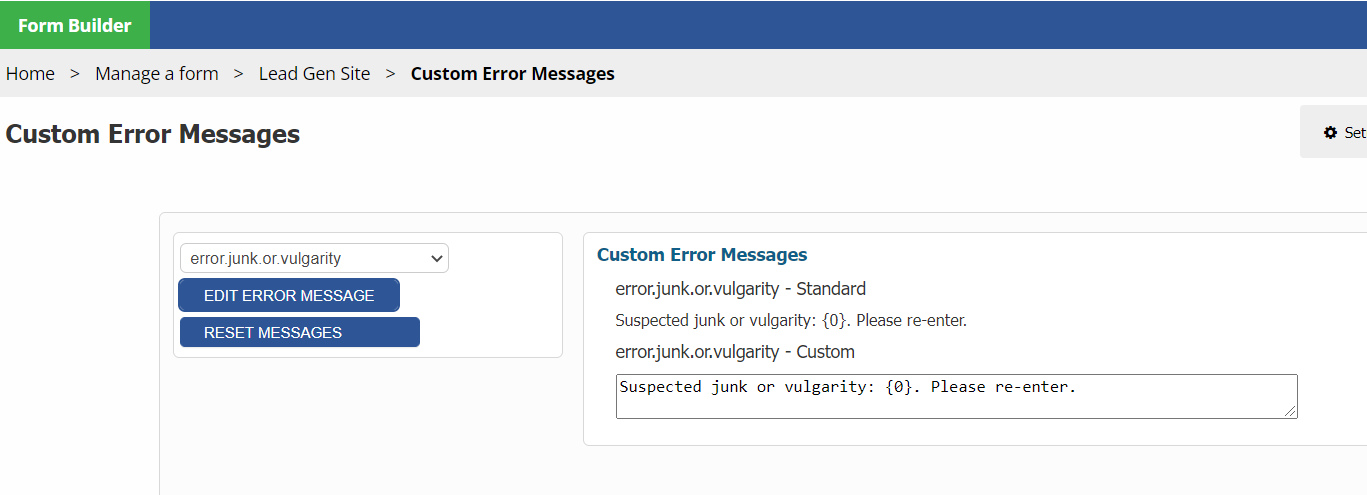Image resolution: width=1367 pixels, height=495 pixels.
Task: Click the breadcrumb separator before Lead Gen Site
Action: (x=239, y=74)
